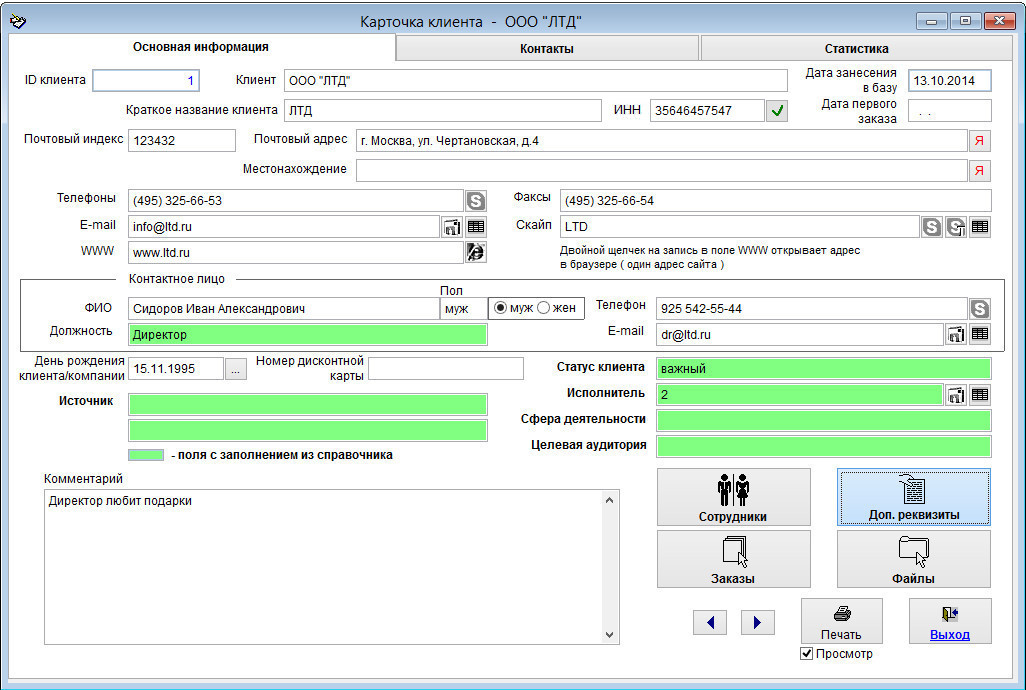The image size is (1026, 690).
Task: Open the table icon beside the Скайп field
Action: 980,227
